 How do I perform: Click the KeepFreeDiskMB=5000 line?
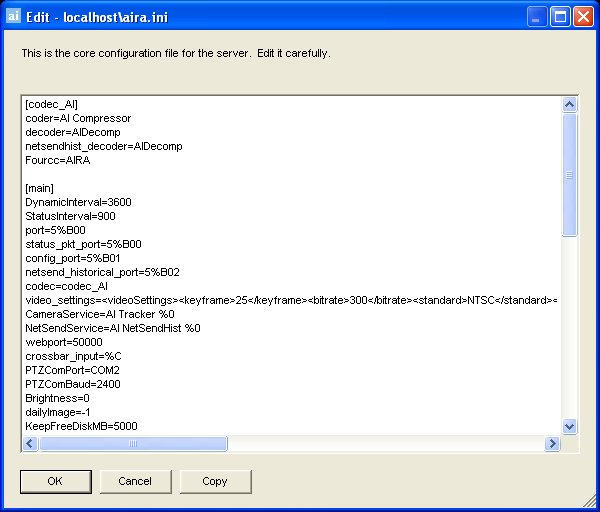[x=81, y=426]
